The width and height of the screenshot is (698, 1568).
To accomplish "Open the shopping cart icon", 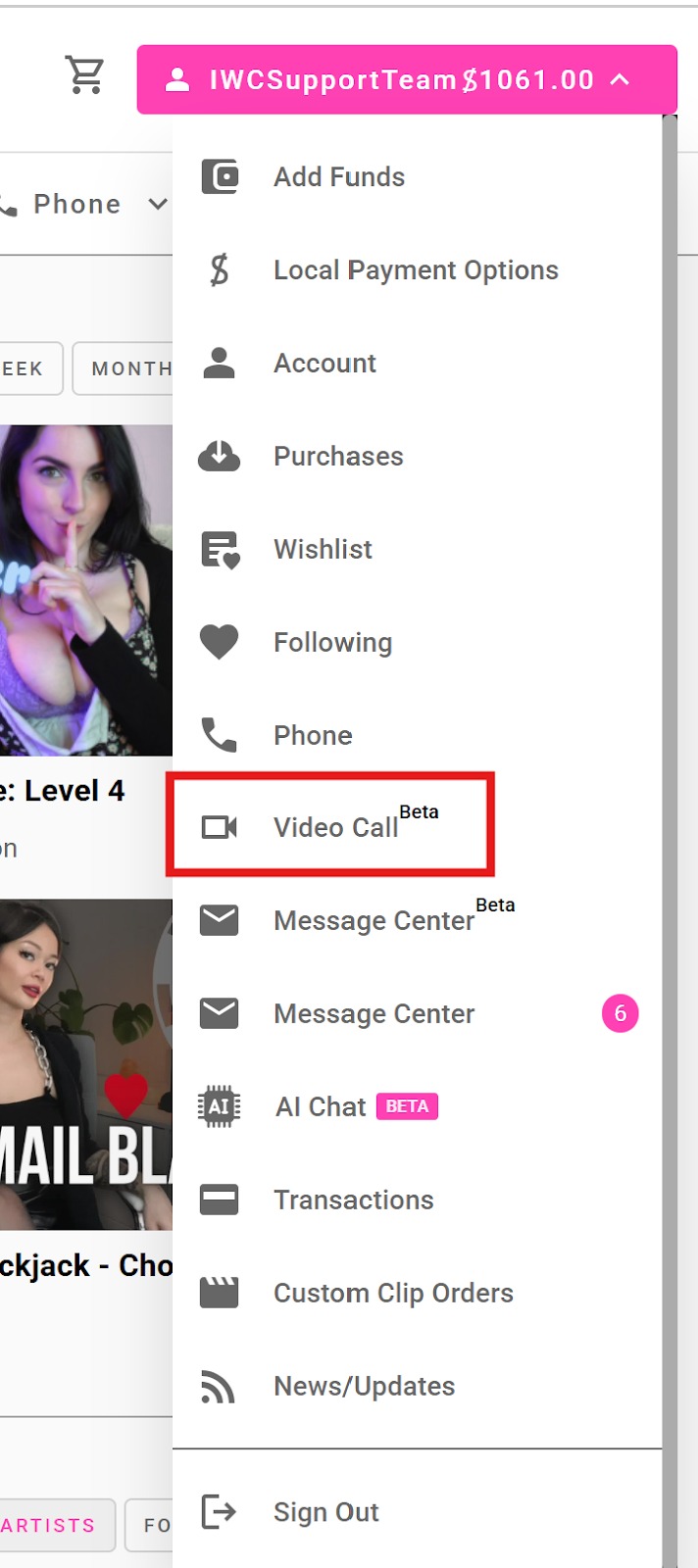I will 85,75.
